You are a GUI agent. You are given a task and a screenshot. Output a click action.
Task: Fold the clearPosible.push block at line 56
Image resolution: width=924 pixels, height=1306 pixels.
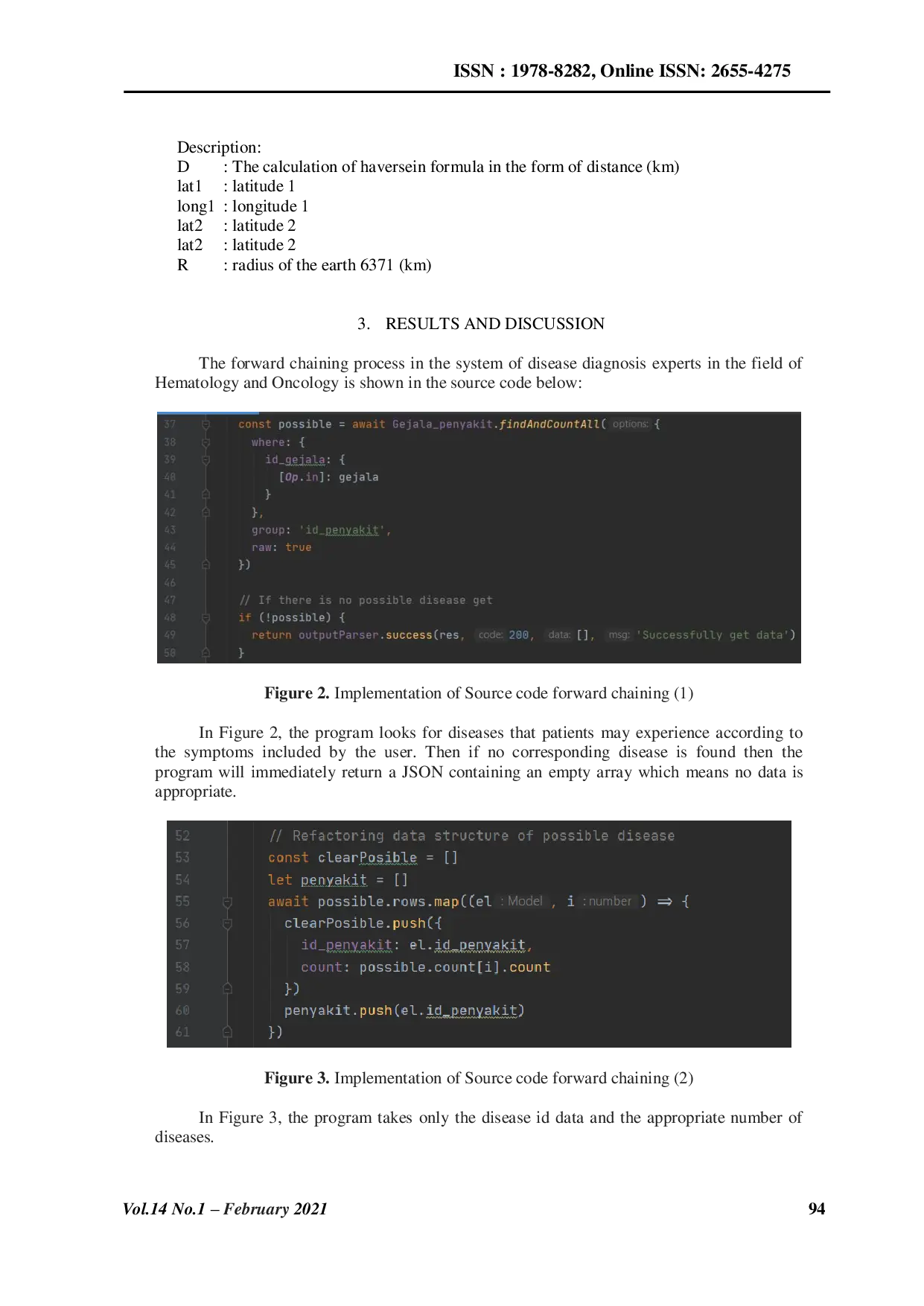point(228,923)
